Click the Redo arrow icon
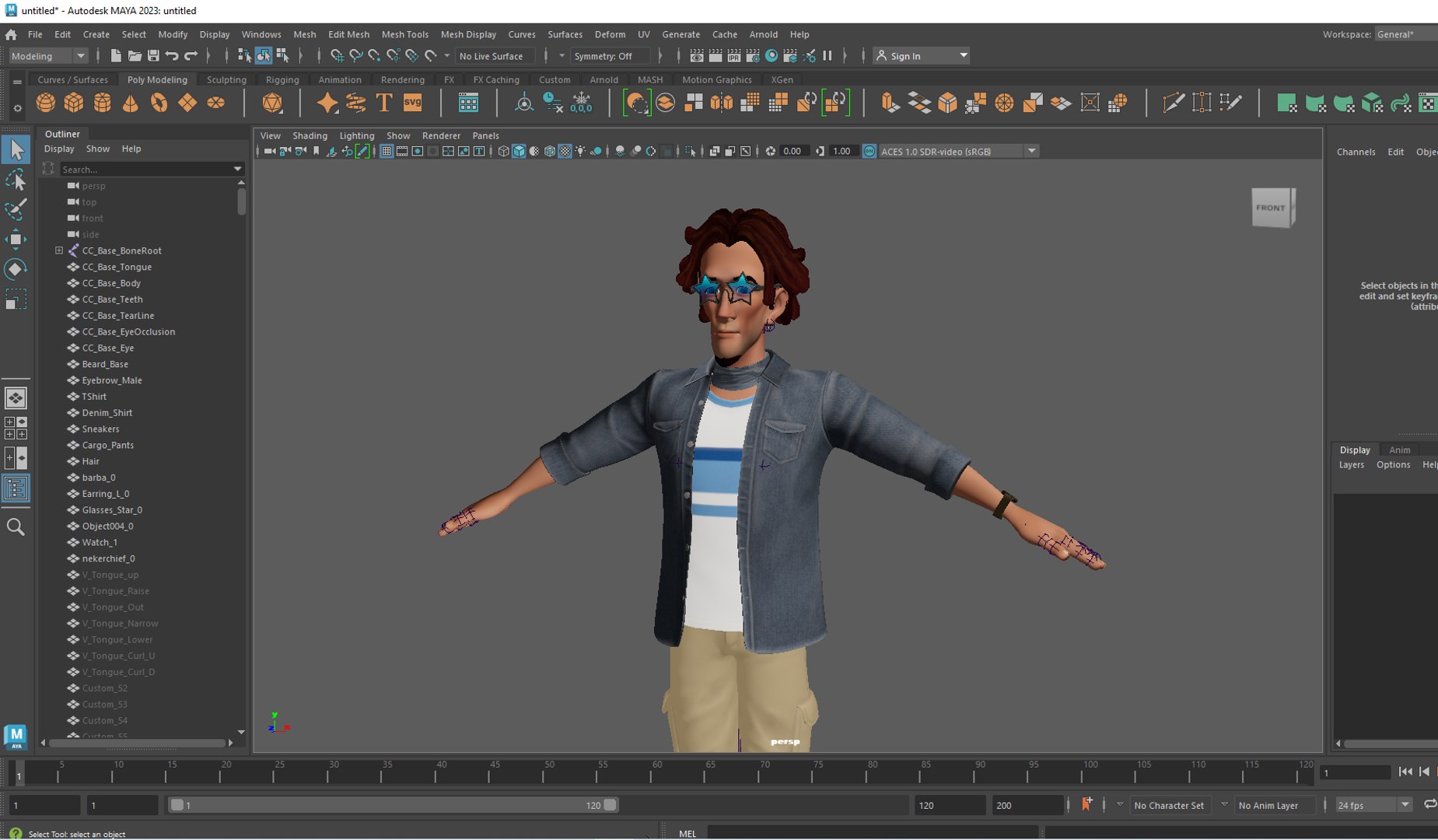This screenshot has height=840, width=1438. (191, 56)
